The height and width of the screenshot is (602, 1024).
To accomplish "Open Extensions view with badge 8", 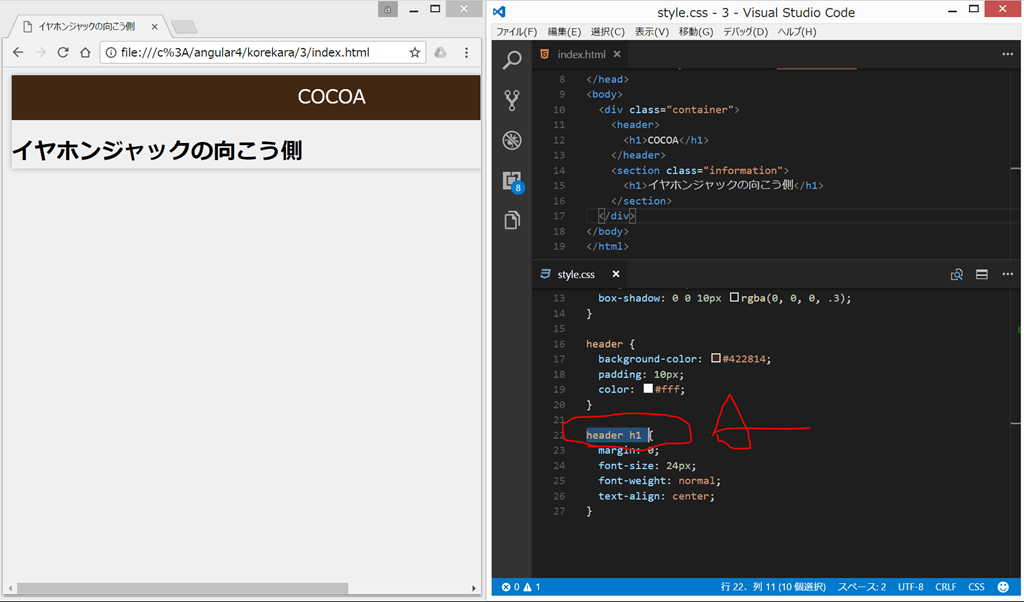I will tap(512, 181).
